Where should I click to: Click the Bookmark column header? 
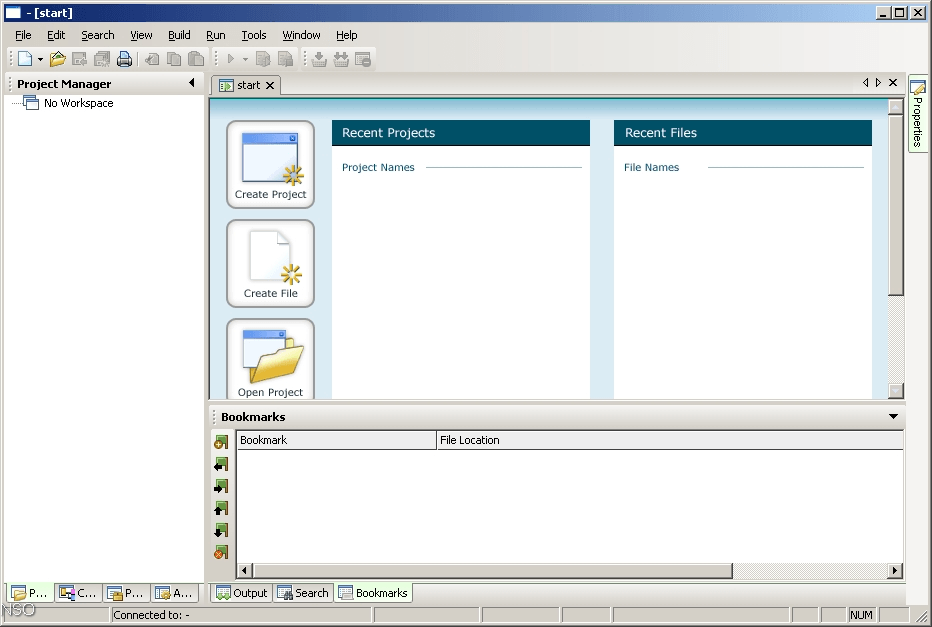pos(336,440)
